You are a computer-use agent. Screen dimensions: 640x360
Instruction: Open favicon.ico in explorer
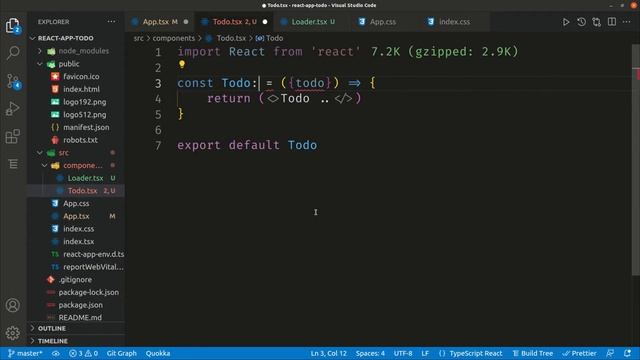coord(81,77)
